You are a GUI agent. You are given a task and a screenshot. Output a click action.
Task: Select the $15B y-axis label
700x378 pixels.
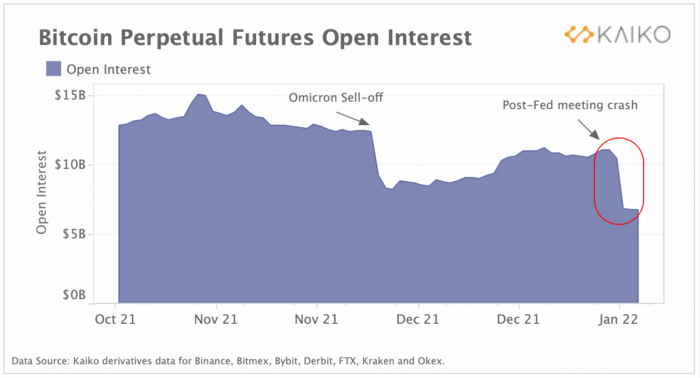[70, 95]
